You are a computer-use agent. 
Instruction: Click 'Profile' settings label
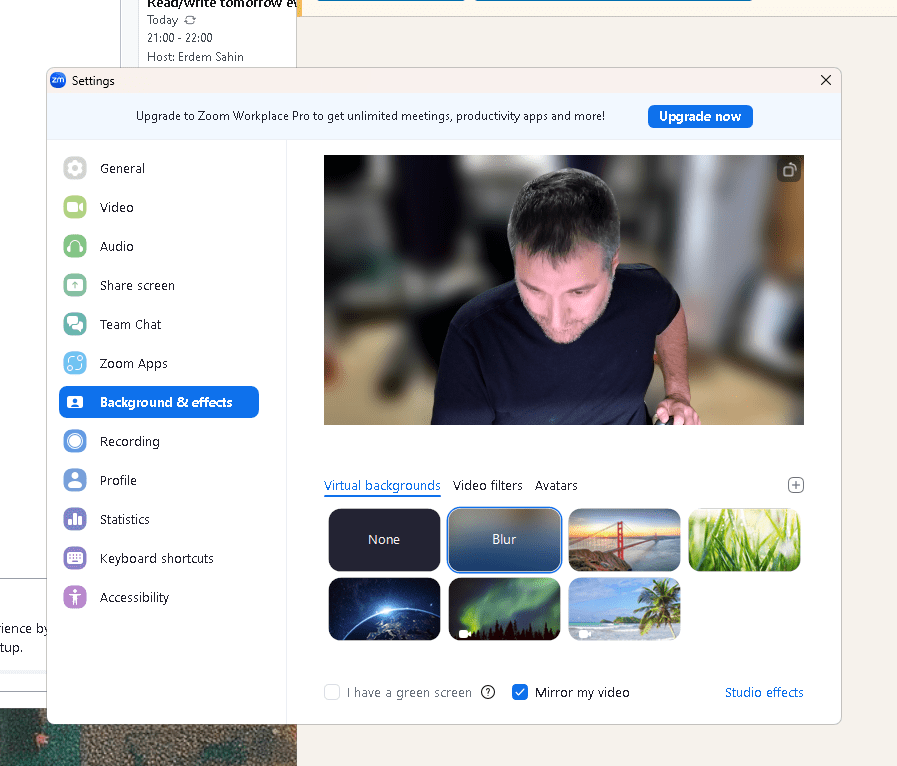point(118,481)
